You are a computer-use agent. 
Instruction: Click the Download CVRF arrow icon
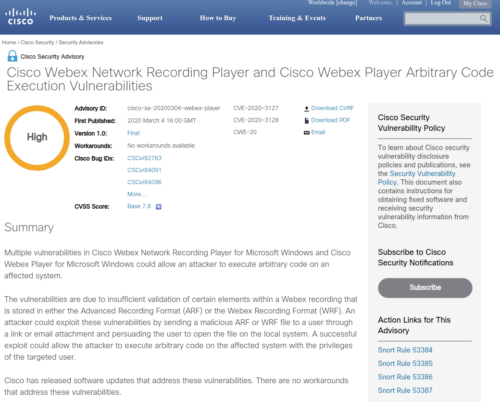pyautogui.click(x=306, y=108)
